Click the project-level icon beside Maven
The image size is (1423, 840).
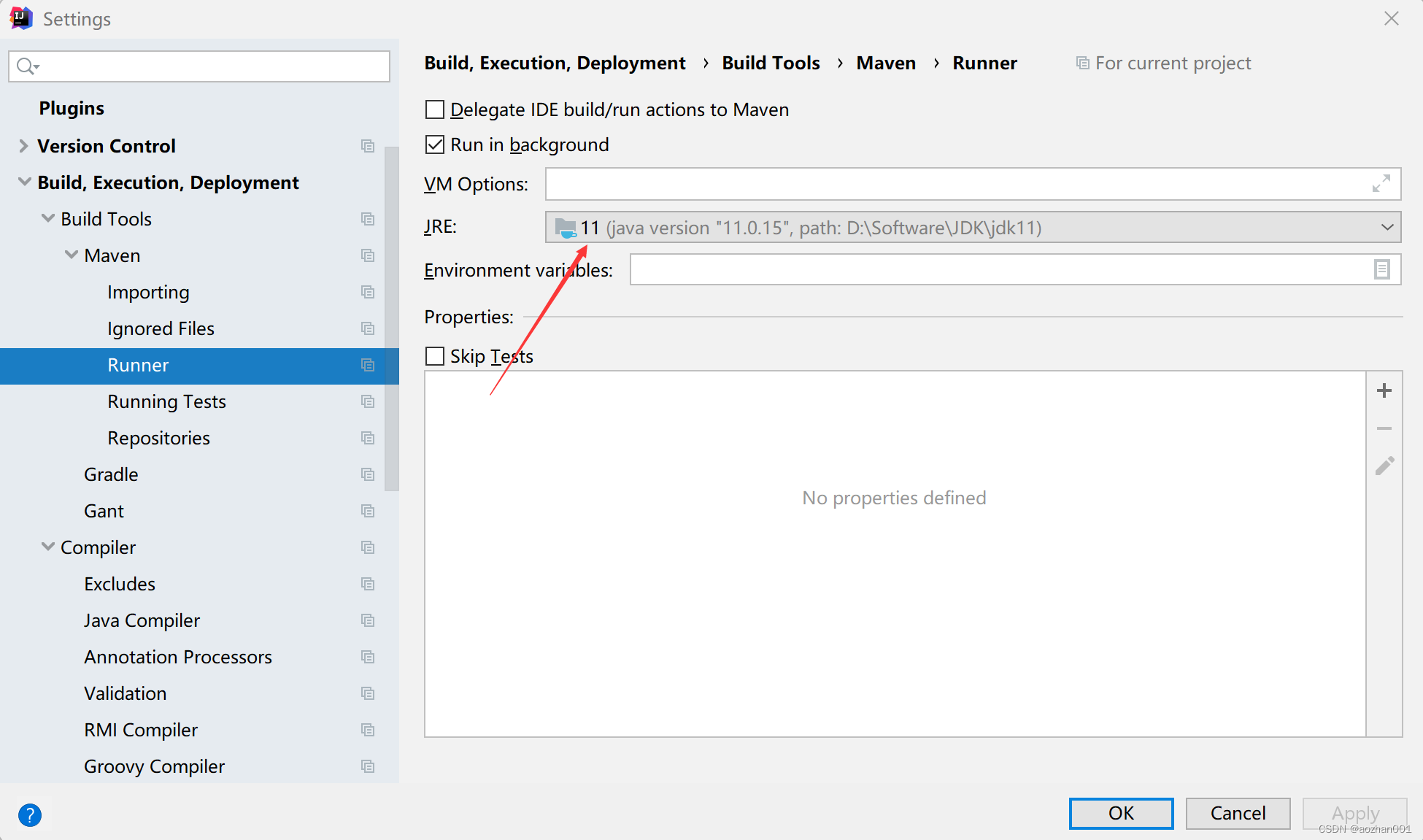[x=368, y=255]
